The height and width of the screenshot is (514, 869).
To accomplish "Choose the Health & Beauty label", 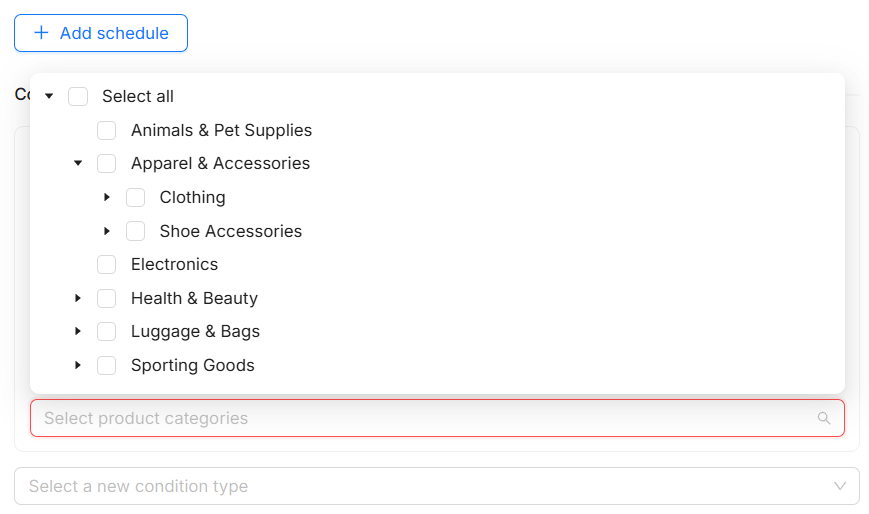I will click(194, 298).
